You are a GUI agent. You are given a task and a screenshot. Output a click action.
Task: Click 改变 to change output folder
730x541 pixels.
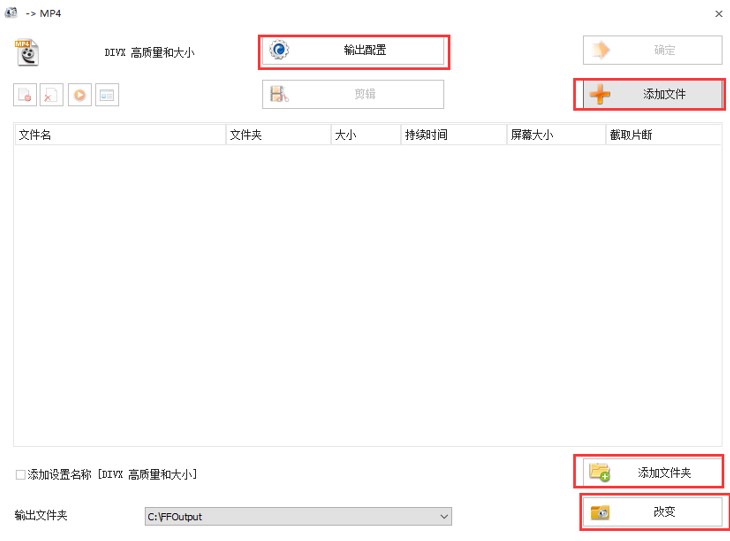point(651,512)
